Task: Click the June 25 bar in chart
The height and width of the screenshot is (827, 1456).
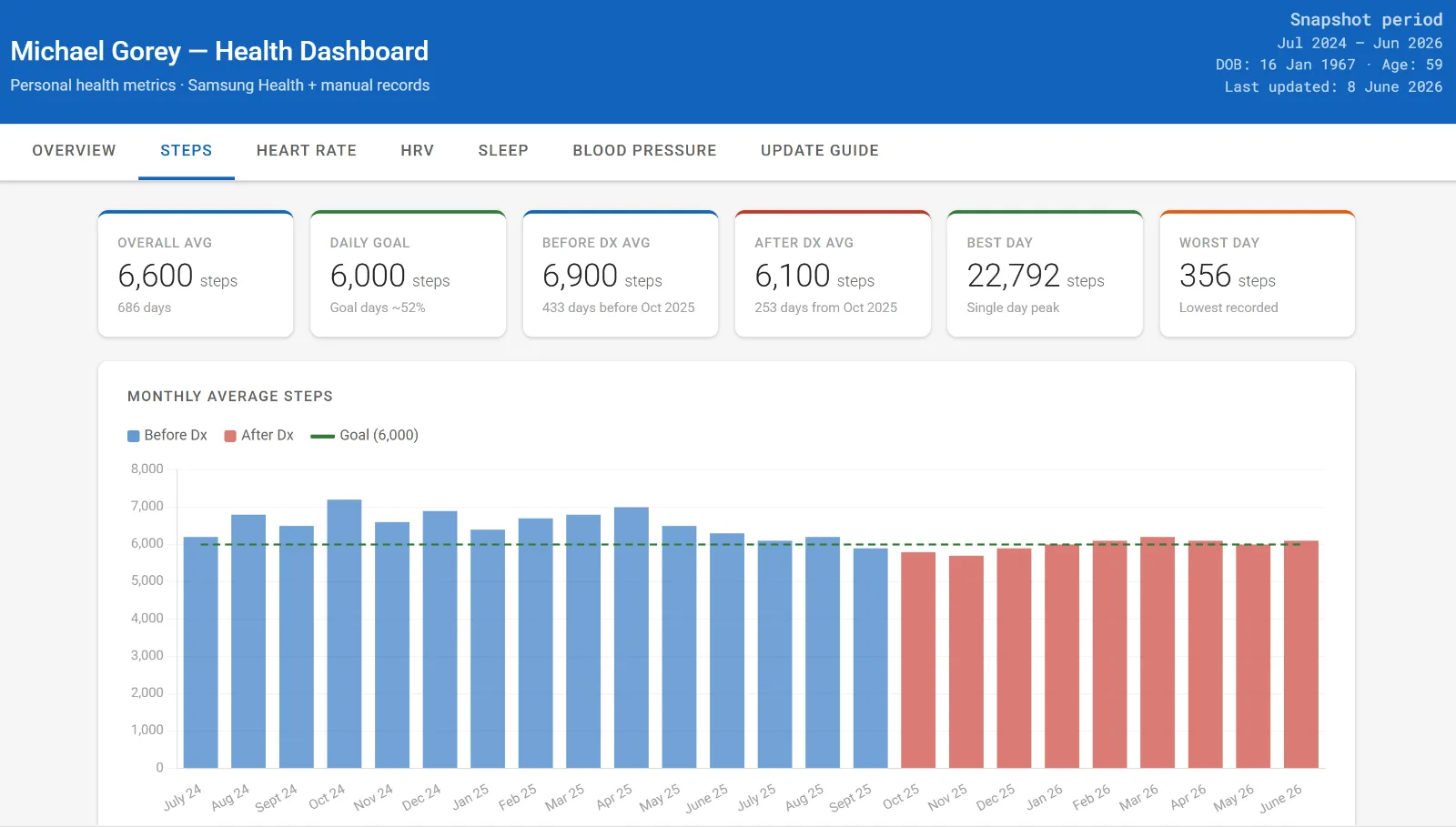Action: (727, 651)
